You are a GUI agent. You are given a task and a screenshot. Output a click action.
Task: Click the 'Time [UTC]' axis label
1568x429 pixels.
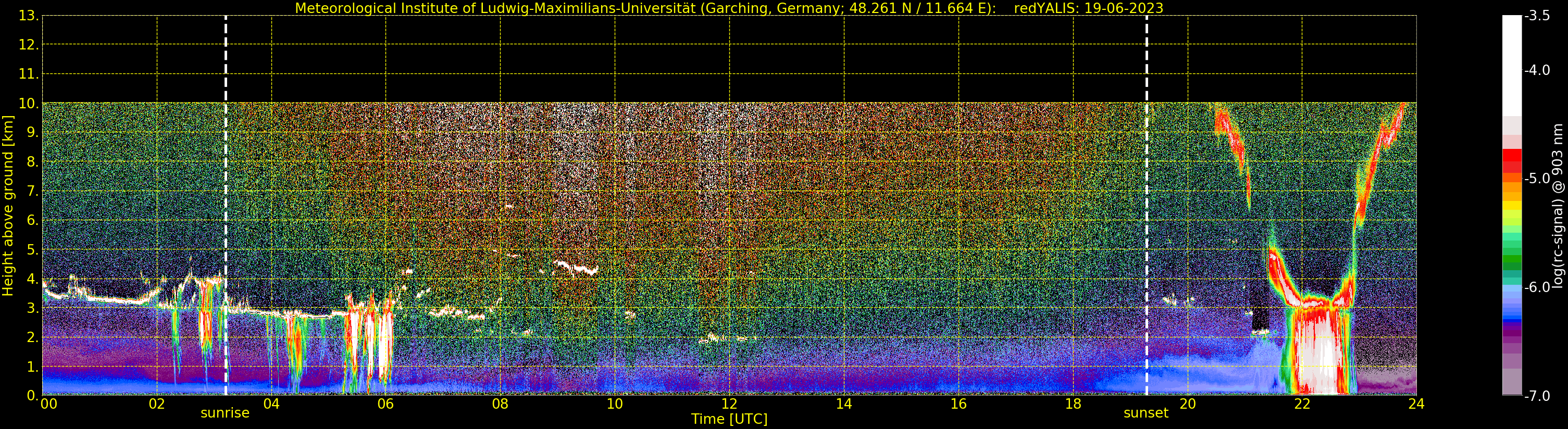(x=729, y=419)
